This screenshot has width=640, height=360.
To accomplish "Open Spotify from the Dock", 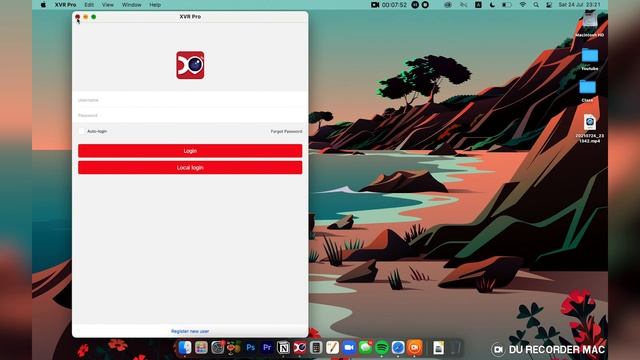I will pos(382,347).
